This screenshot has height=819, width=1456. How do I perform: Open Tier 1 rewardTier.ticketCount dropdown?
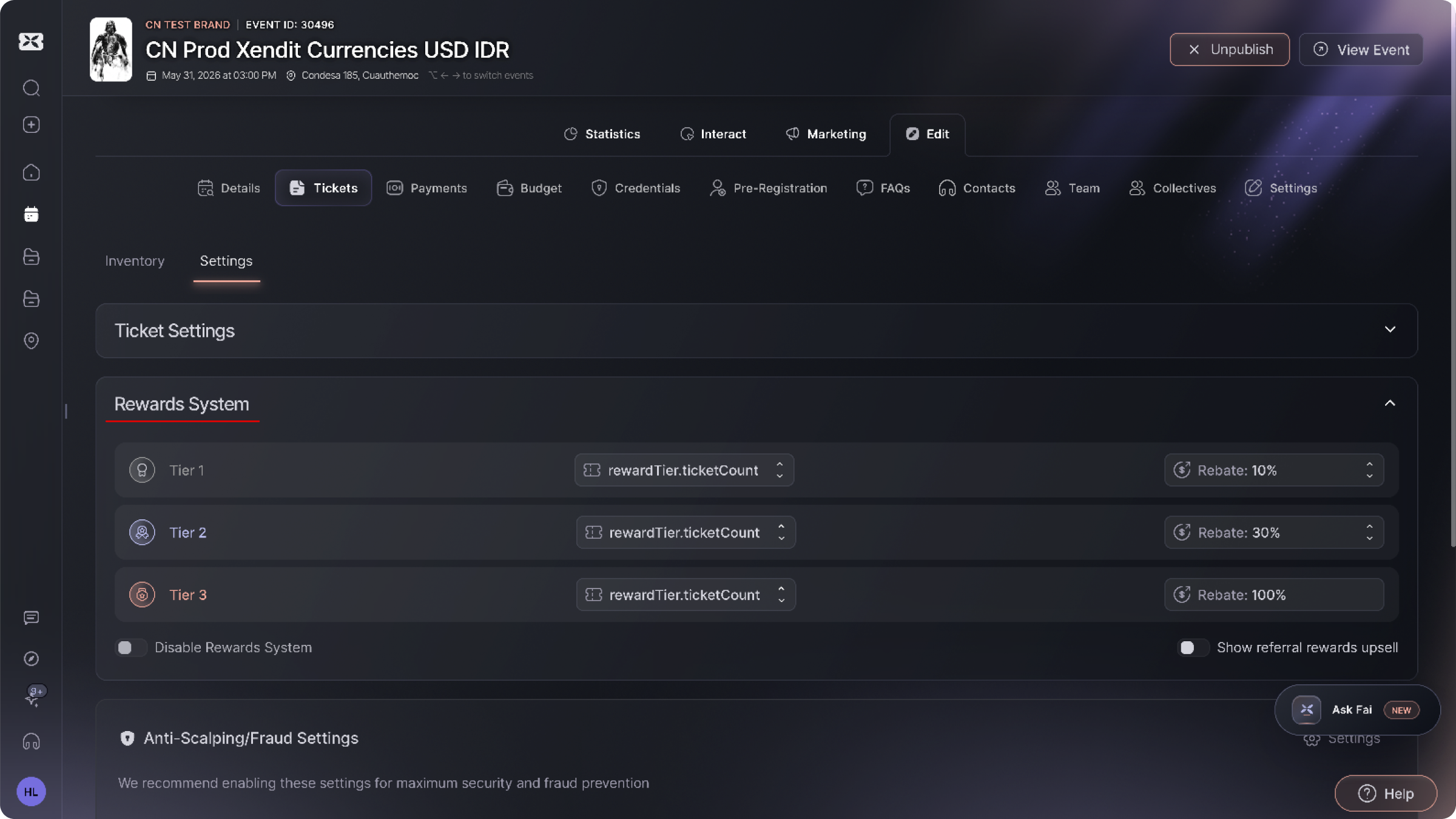tap(684, 470)
